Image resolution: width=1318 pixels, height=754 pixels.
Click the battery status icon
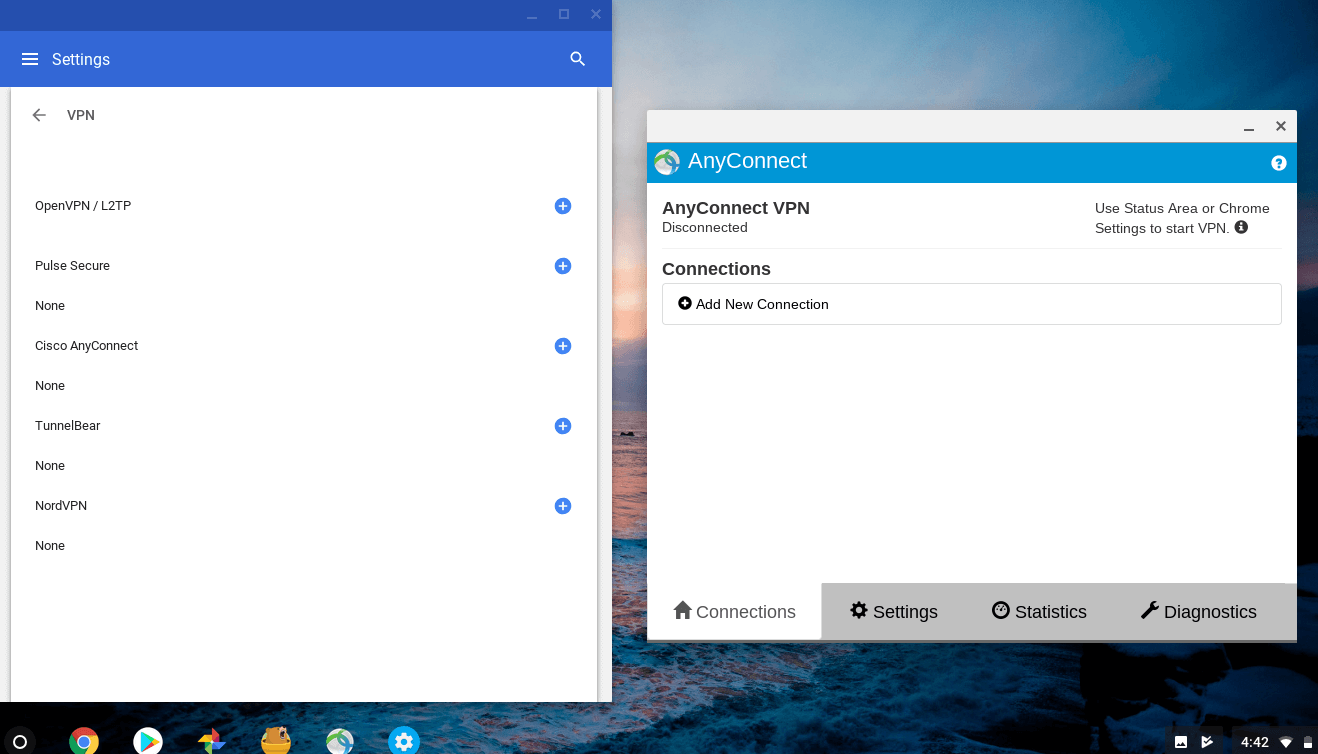[1307, 743]
